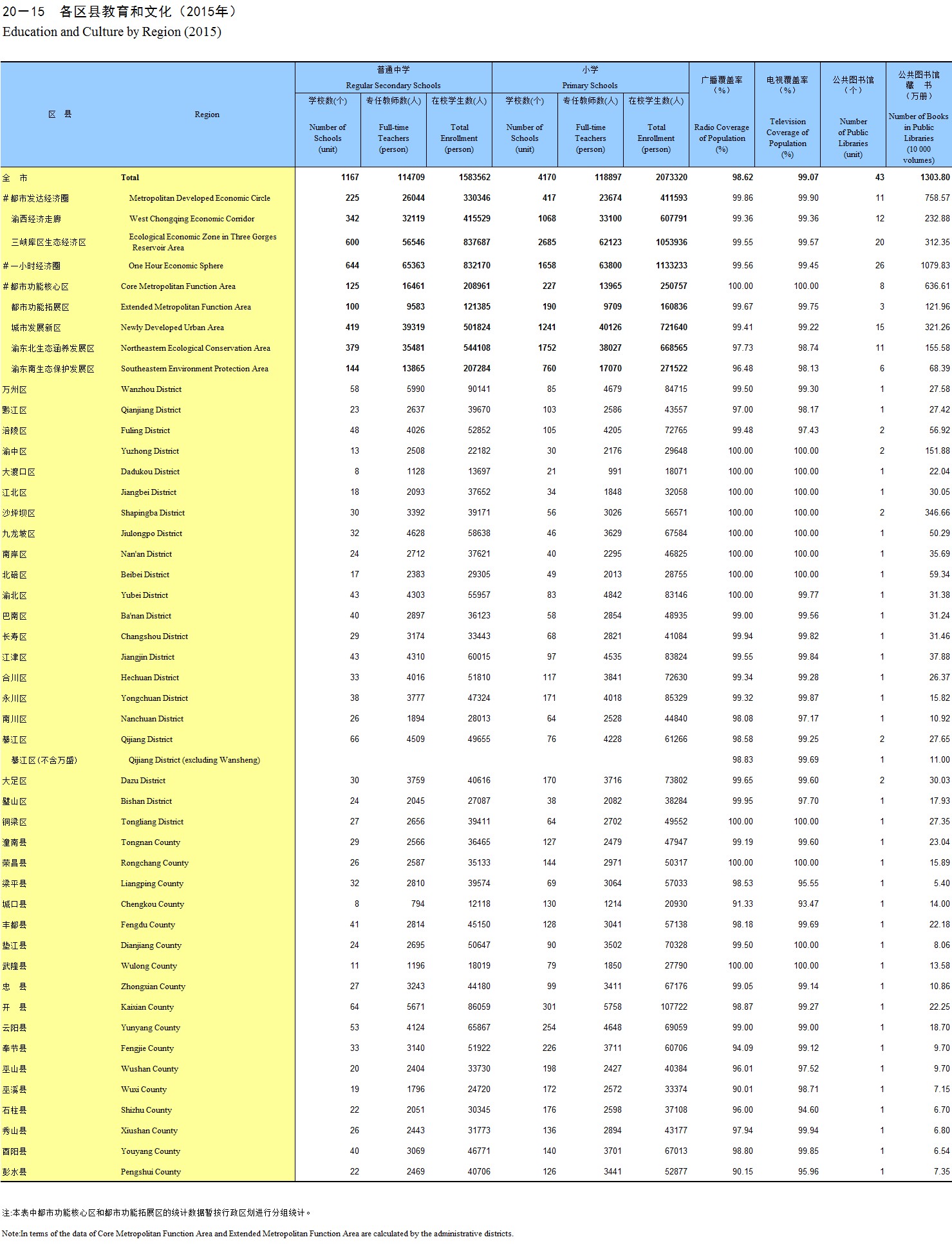Click the Pengshui County row label
Image resolution: width=952 pixels, height=1244 pixels.
[151, 1172]
